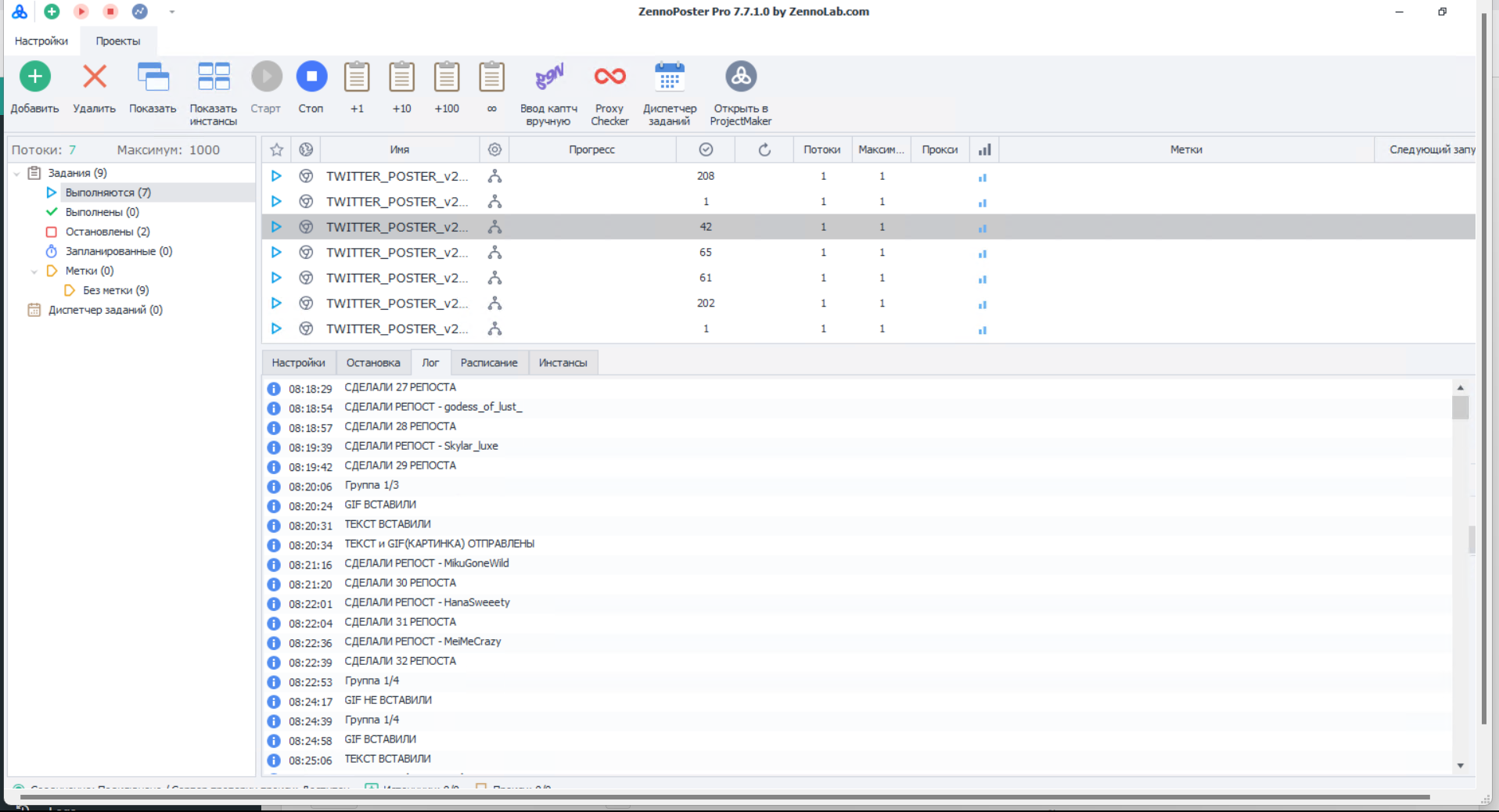Click log scrollbar down arrow
Viewport: 1499px width, 812px height.
pos(1460,766)
